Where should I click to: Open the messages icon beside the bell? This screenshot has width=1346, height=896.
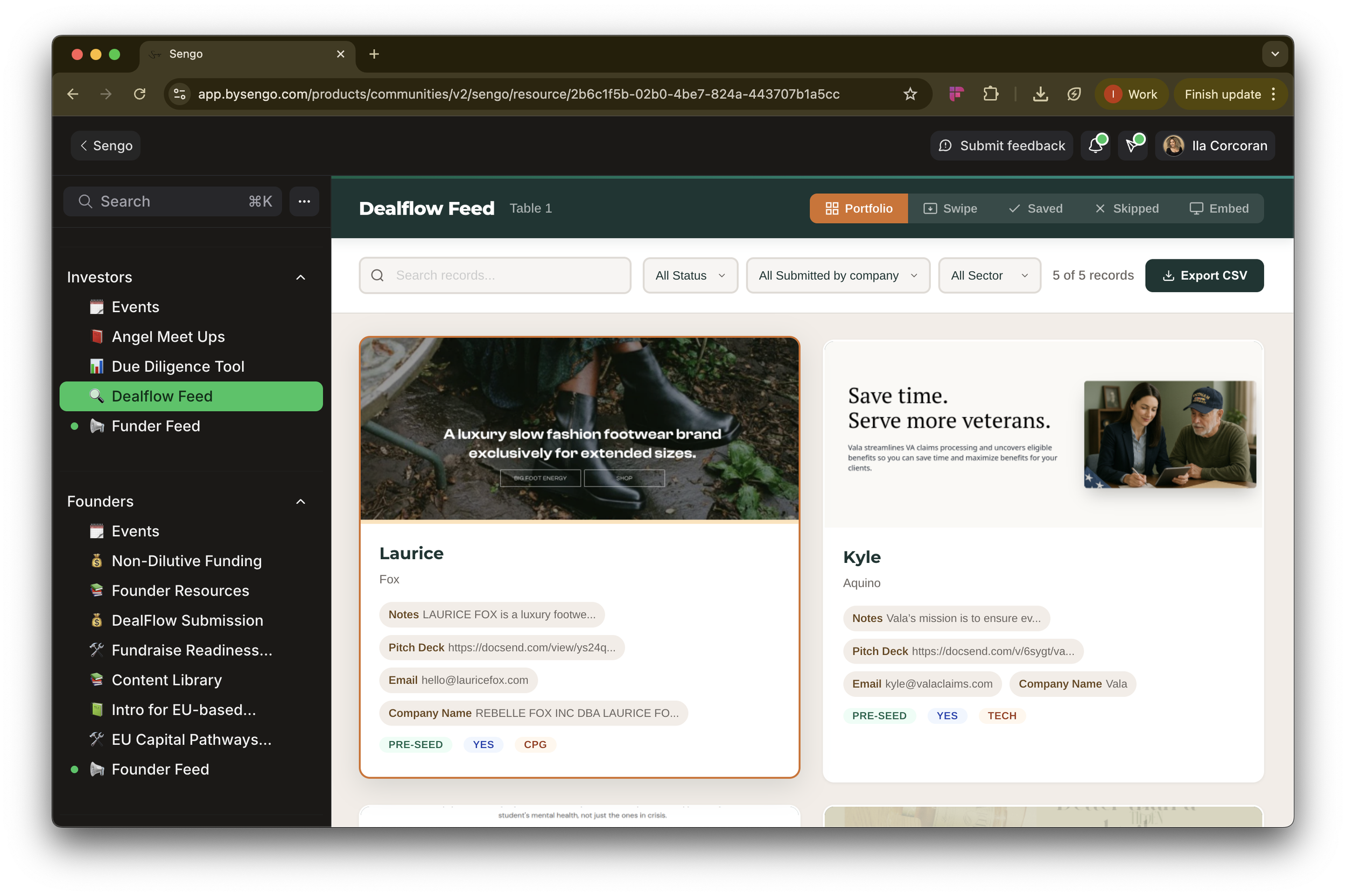(x=1132, y=146)
